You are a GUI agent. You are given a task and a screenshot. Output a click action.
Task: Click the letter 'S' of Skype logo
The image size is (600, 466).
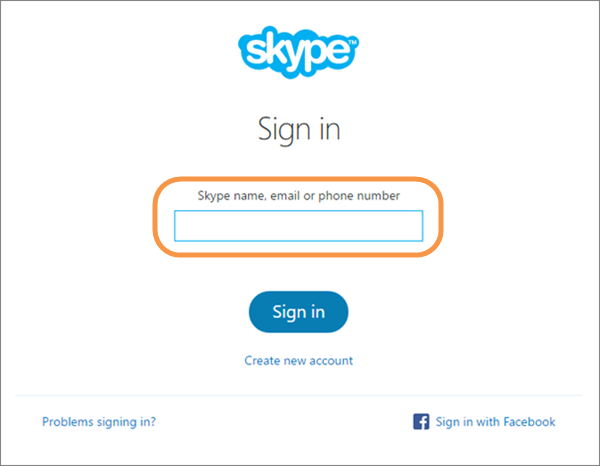[x=254, y=52]
